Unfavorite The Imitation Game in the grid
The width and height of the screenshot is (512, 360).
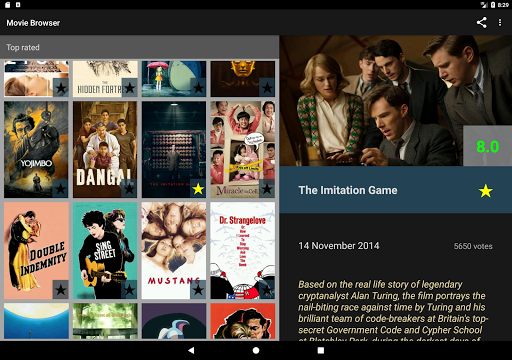coord(198,189)
